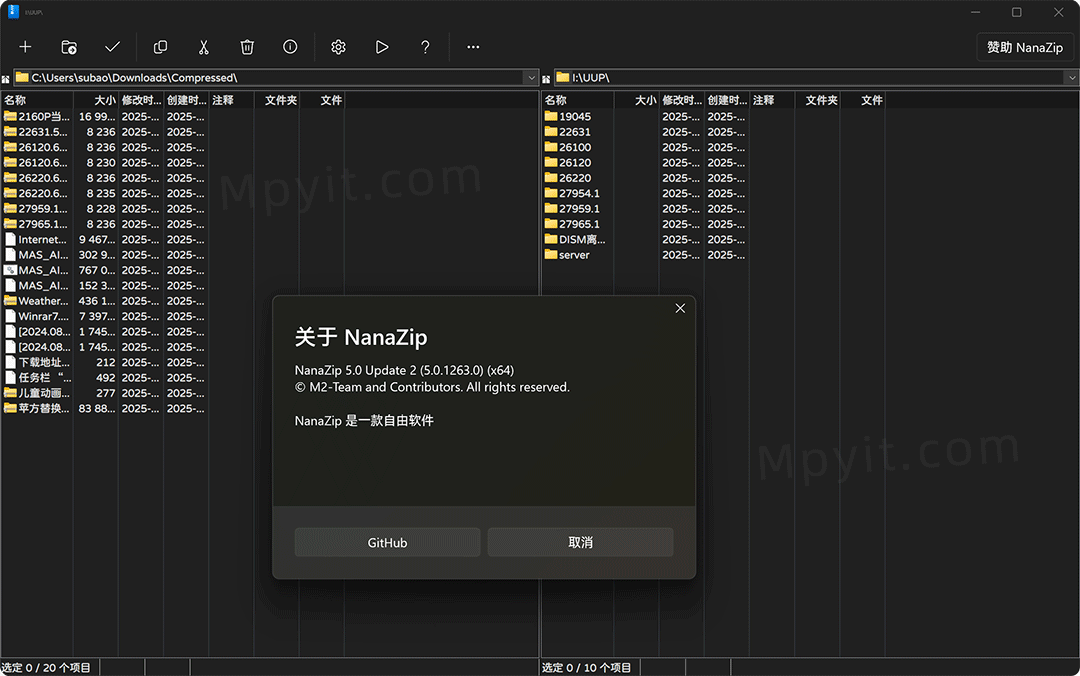Minimize the NanaZip window
Screen dimensions: 1080x676
pos(975,12)
